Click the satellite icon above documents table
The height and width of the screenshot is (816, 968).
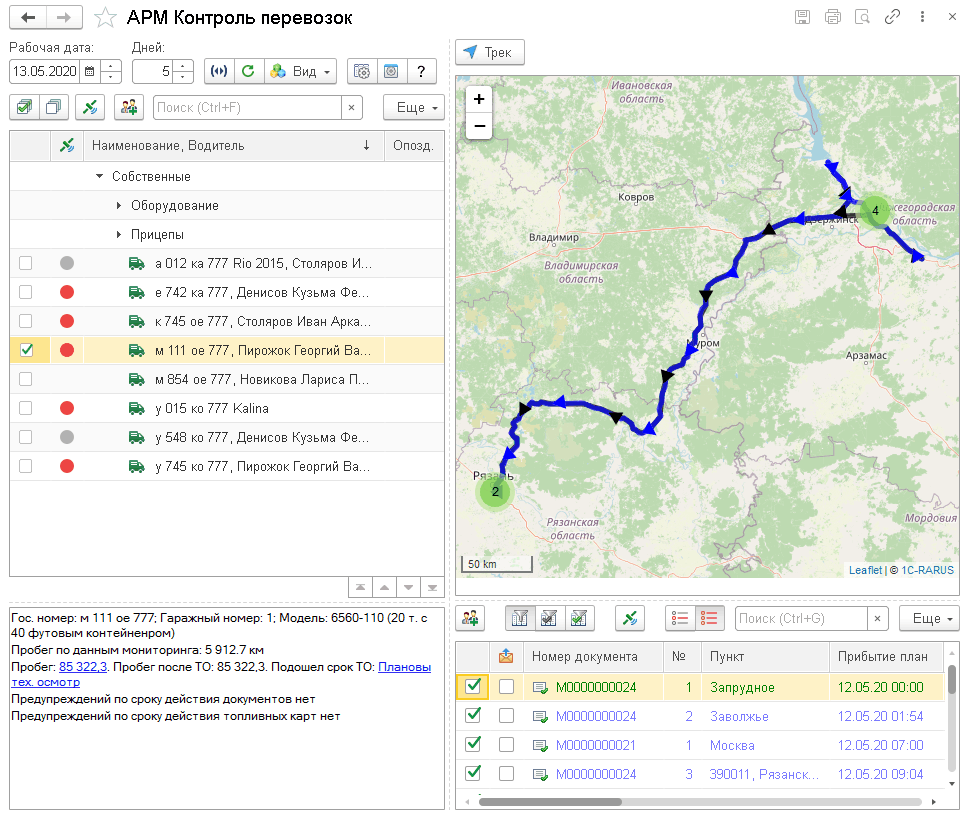coord(630,618)
